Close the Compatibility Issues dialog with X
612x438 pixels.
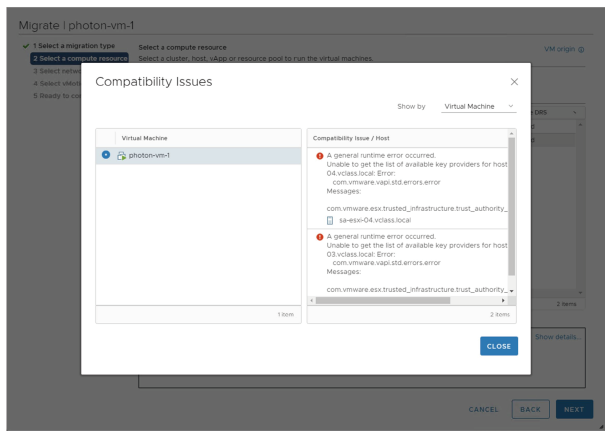pyautogui.click(x=514, y=82)
